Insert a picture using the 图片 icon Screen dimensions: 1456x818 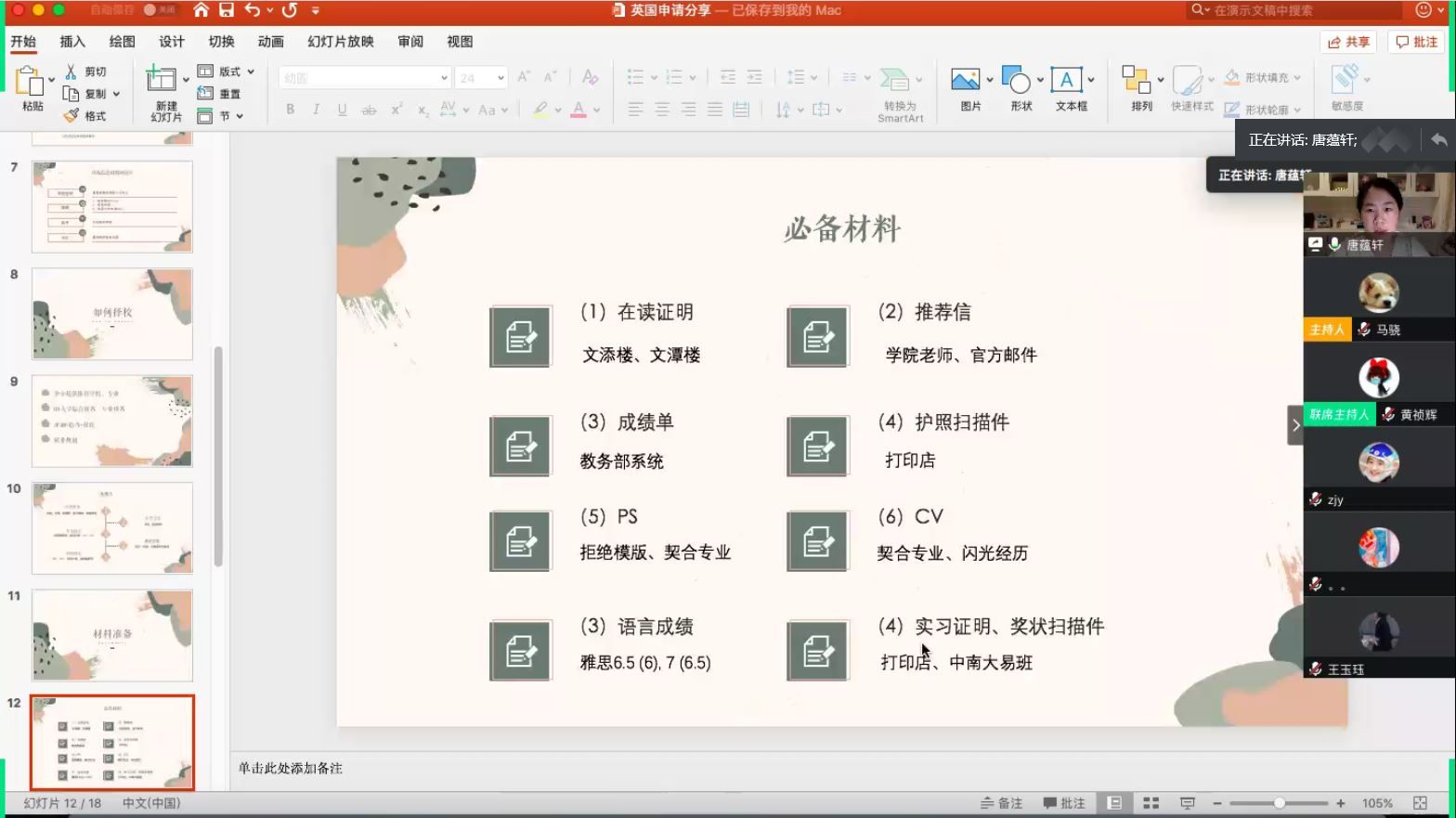pyautogui.click(x=965, y=82)
